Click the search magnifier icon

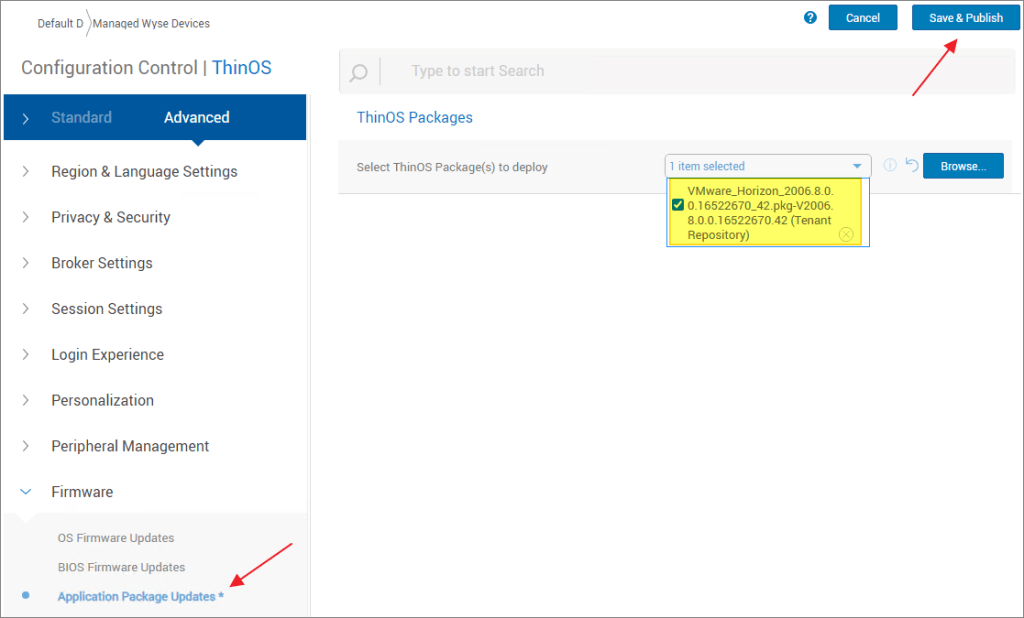point(358,72)
